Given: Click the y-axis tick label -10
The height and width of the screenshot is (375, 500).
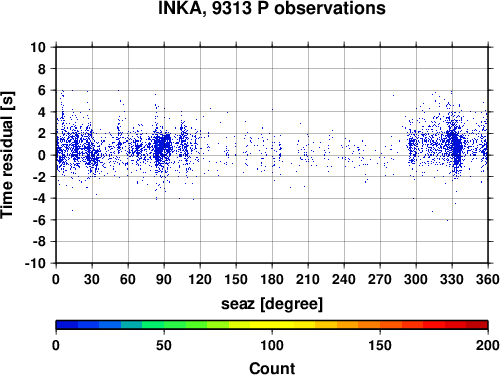Looking at the screenshot, I should (35, 263).
